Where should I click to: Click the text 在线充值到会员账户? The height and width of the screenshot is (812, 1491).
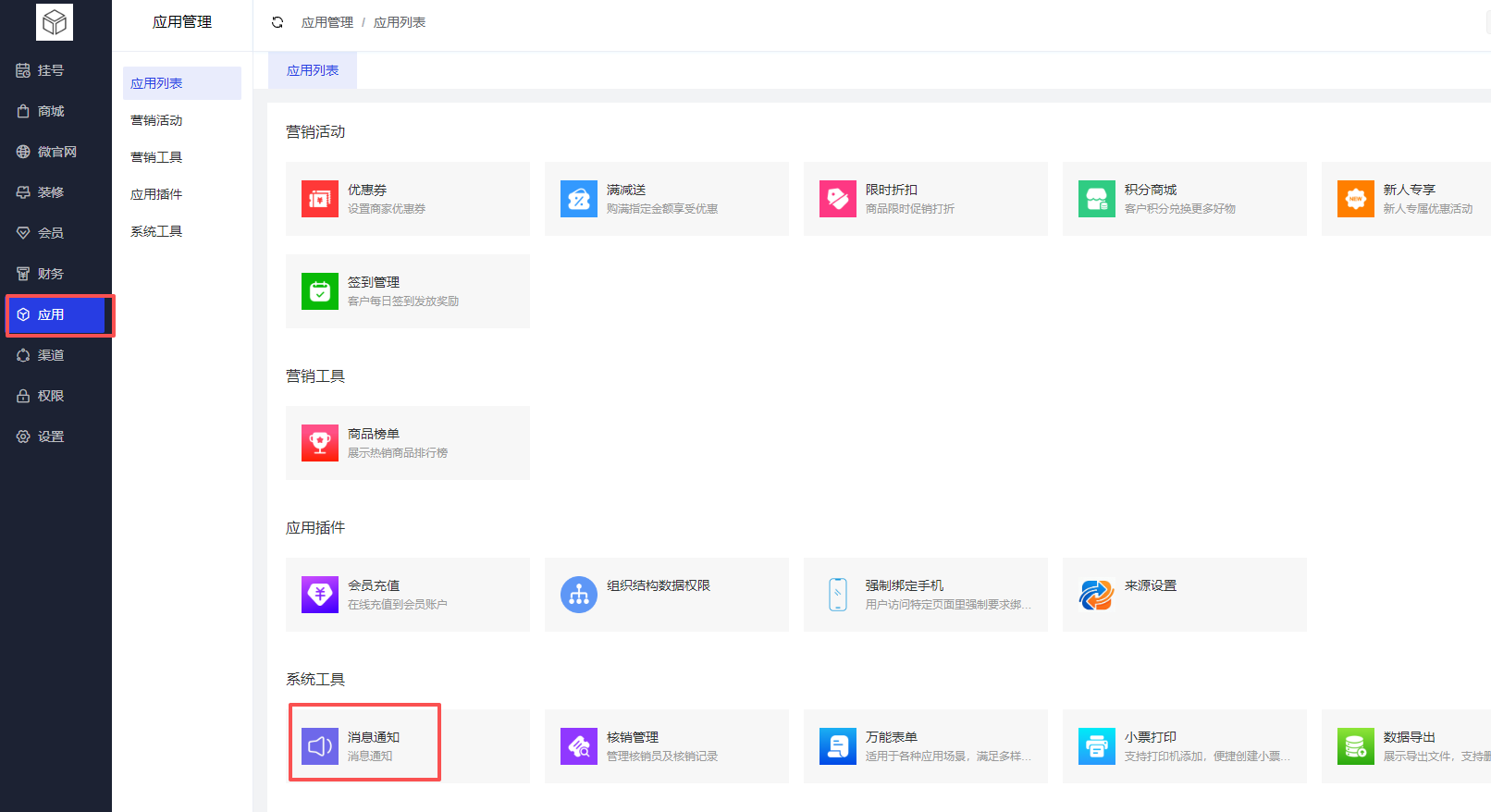398,605
